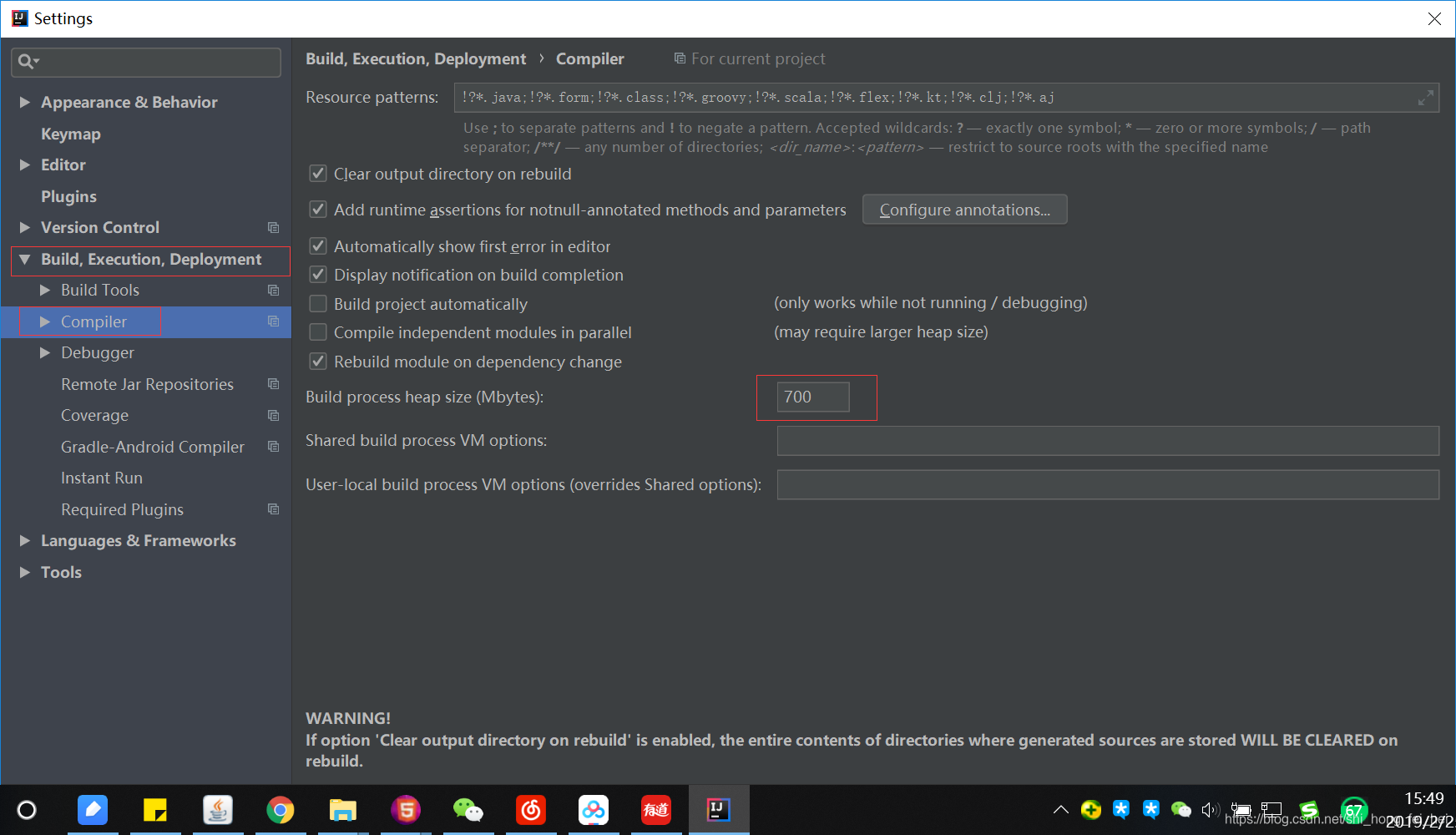Open WeChat from the Windows taskbar
Viewport: 1456px width, 835px height.
tap(468, 809)
